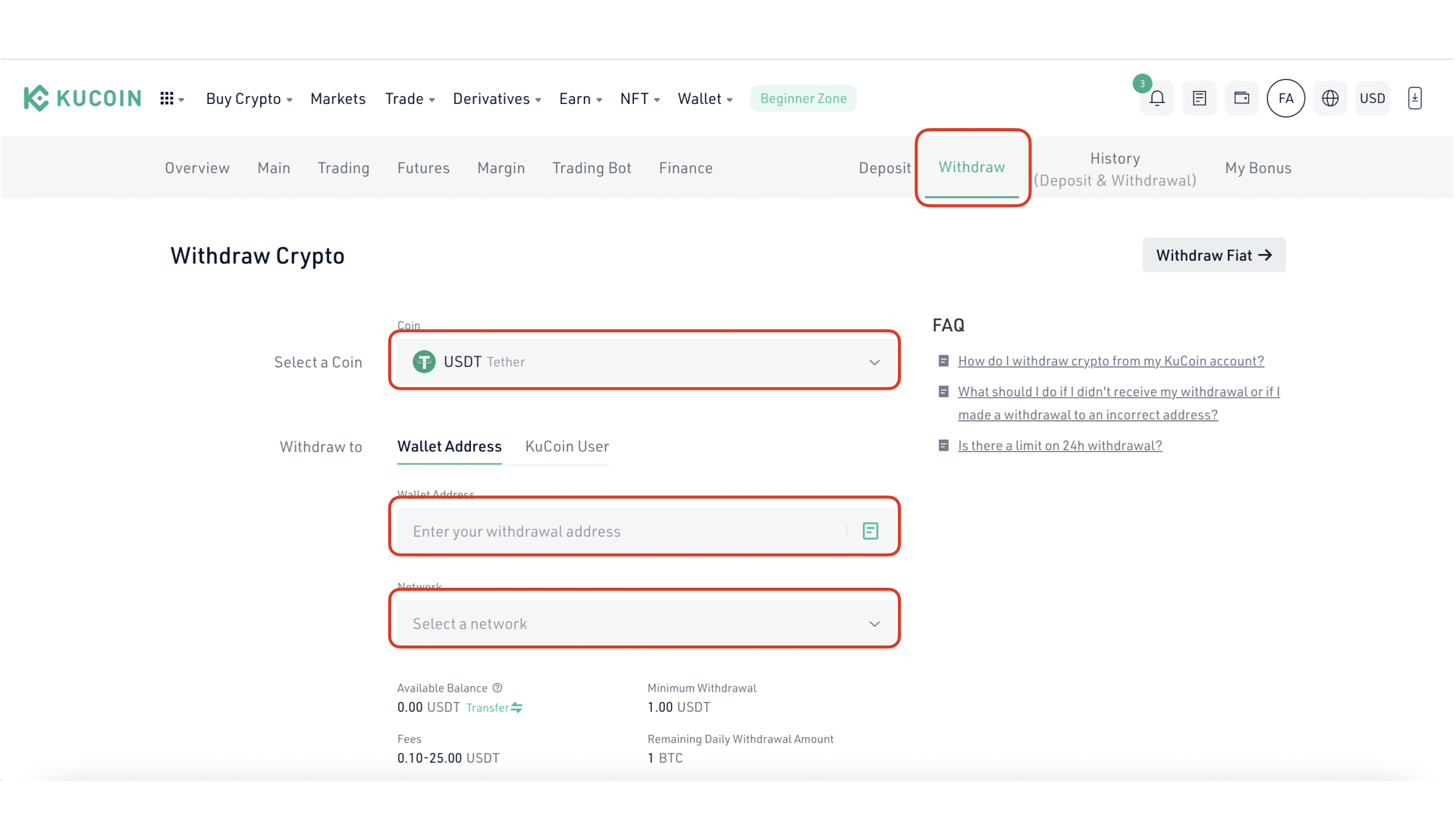The width and height of the screenshot is (1456, 819).
Task: Click the globe/language icon
Action: coord(1330,98)
